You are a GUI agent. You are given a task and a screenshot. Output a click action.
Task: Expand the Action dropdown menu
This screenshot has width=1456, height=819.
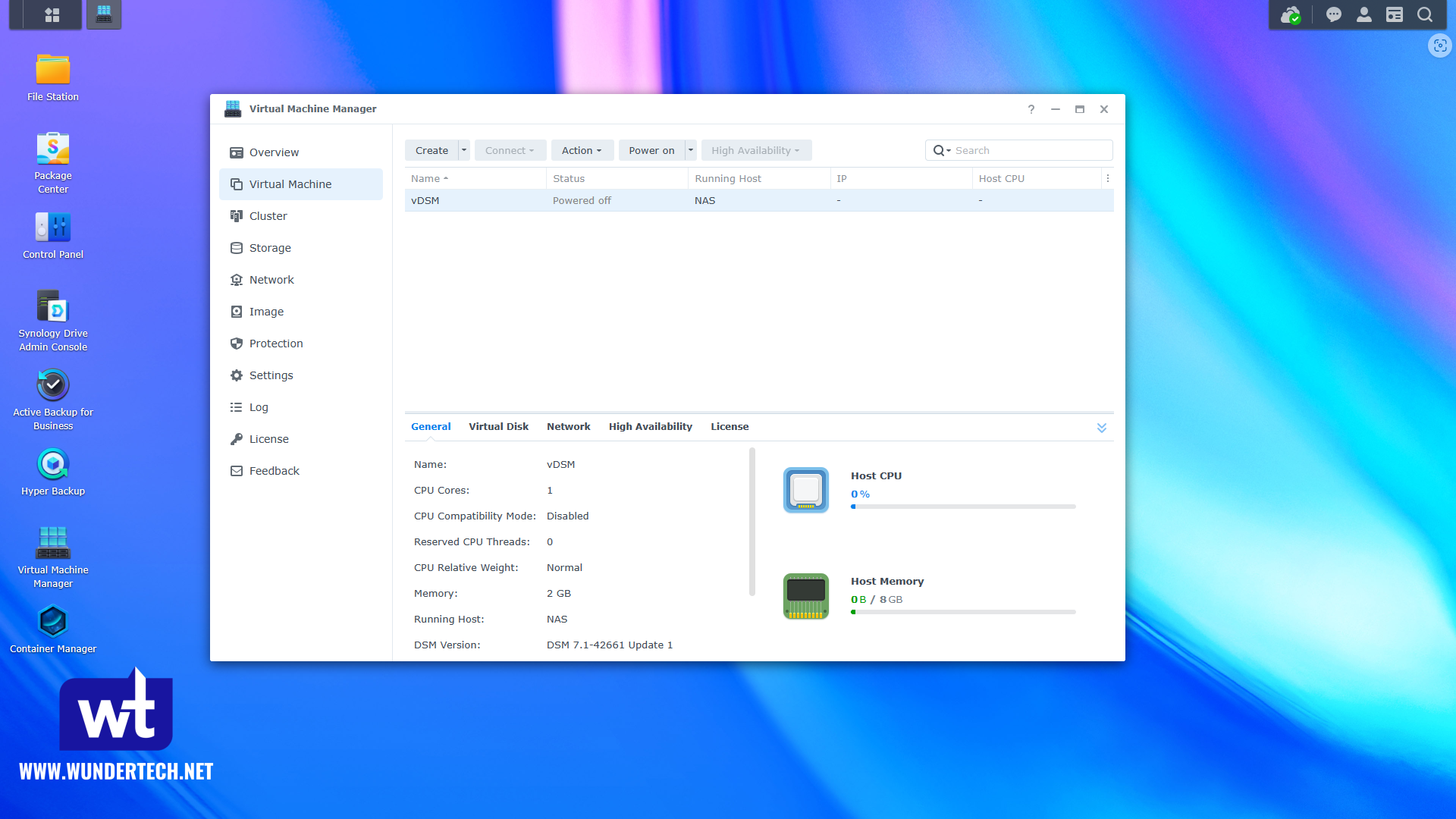pos(580,150)
